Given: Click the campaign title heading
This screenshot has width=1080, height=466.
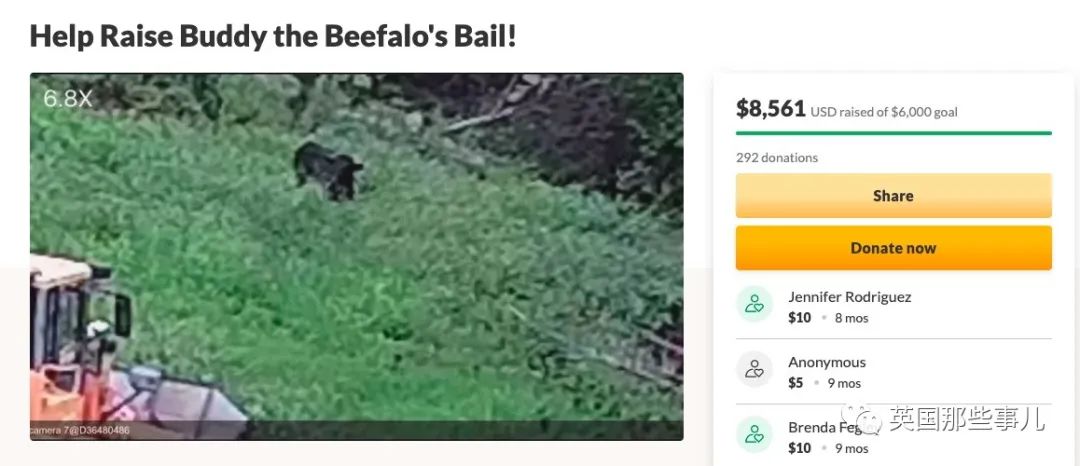Looking at the screenshot, I should tap(273, 36).
